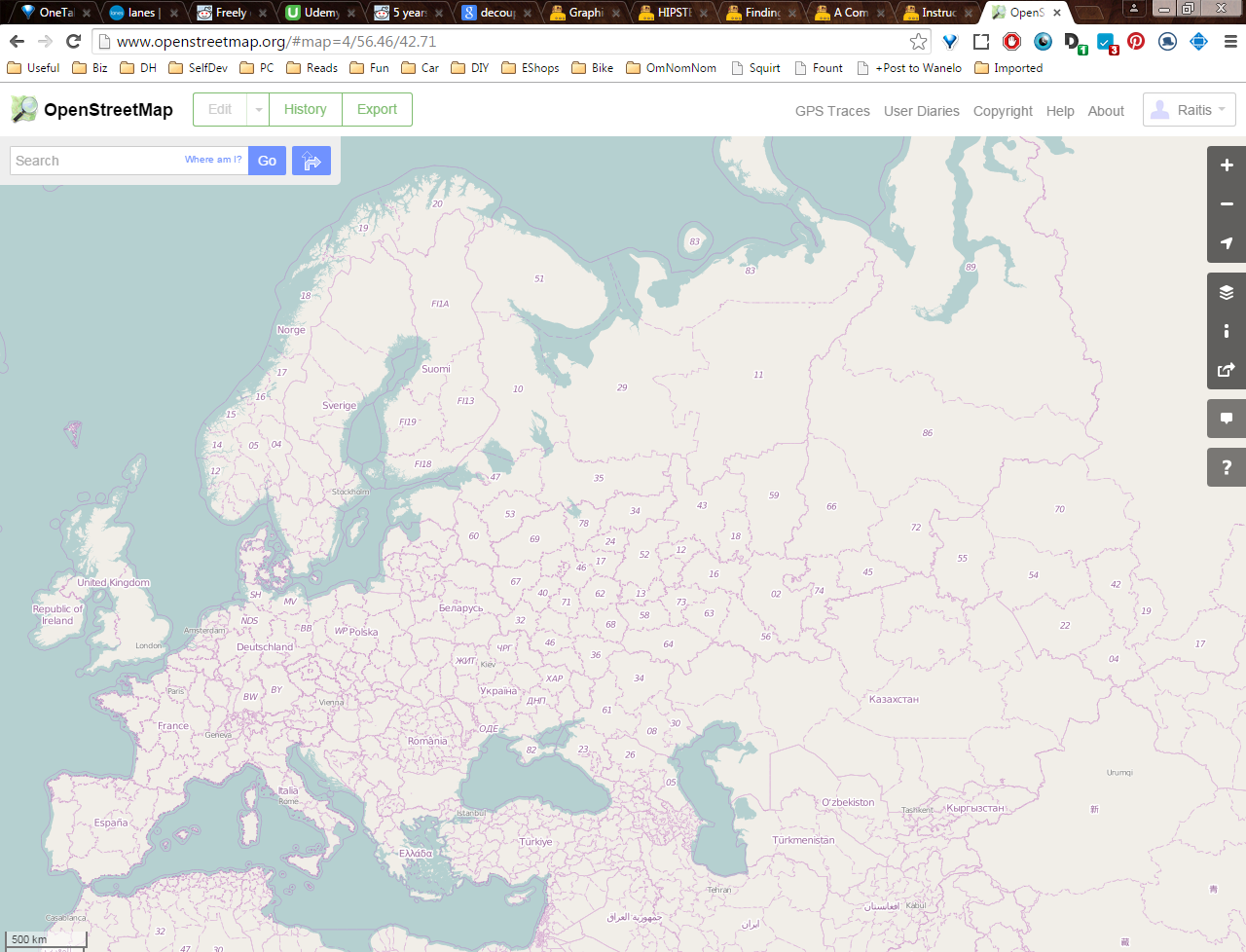Click the Sverige label on the map
The image size is (1246, 952).
pyautogui.click(x=340, y=405)
